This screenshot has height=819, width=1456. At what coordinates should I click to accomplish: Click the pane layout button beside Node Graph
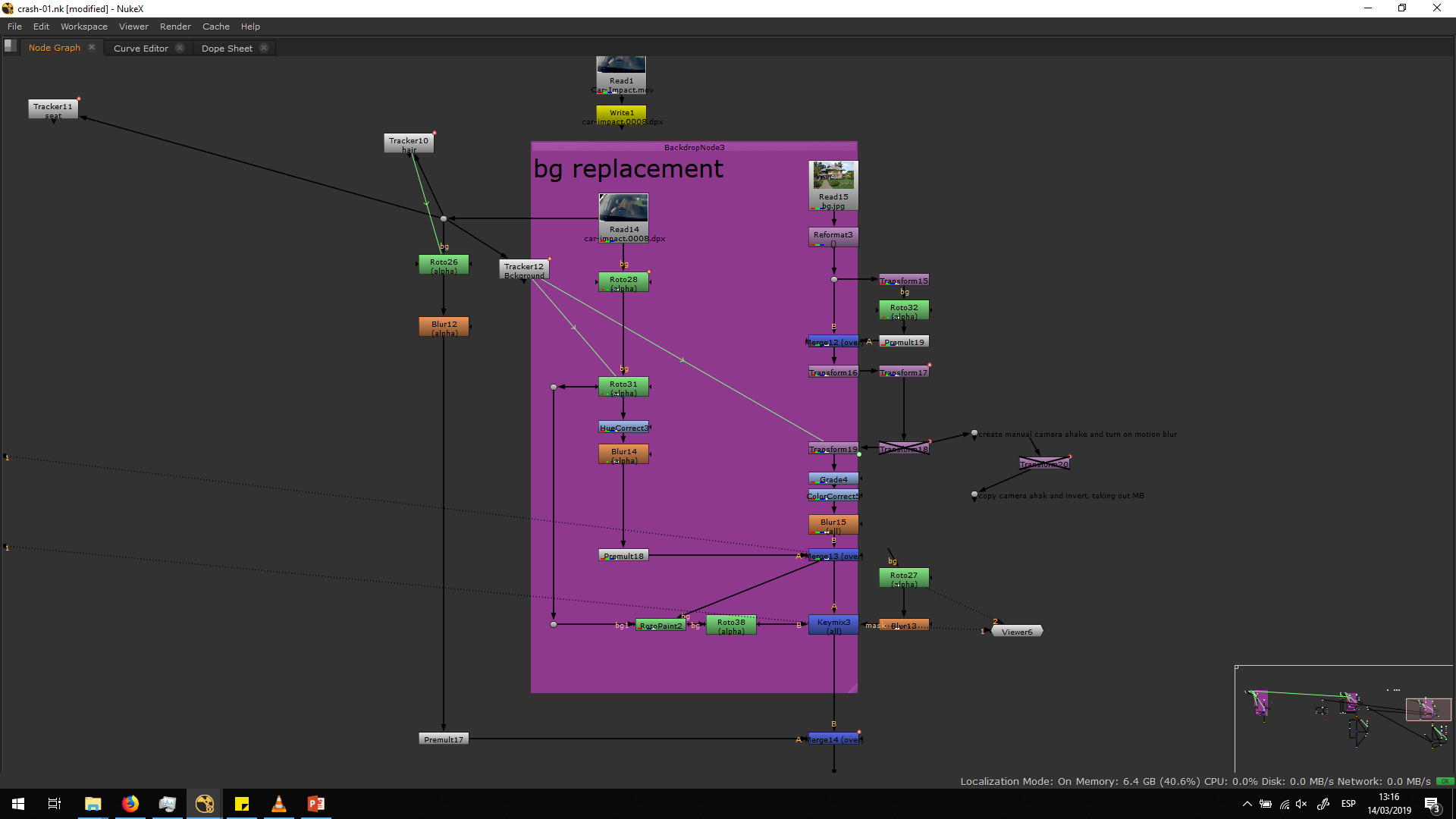[x=11, y=46]
